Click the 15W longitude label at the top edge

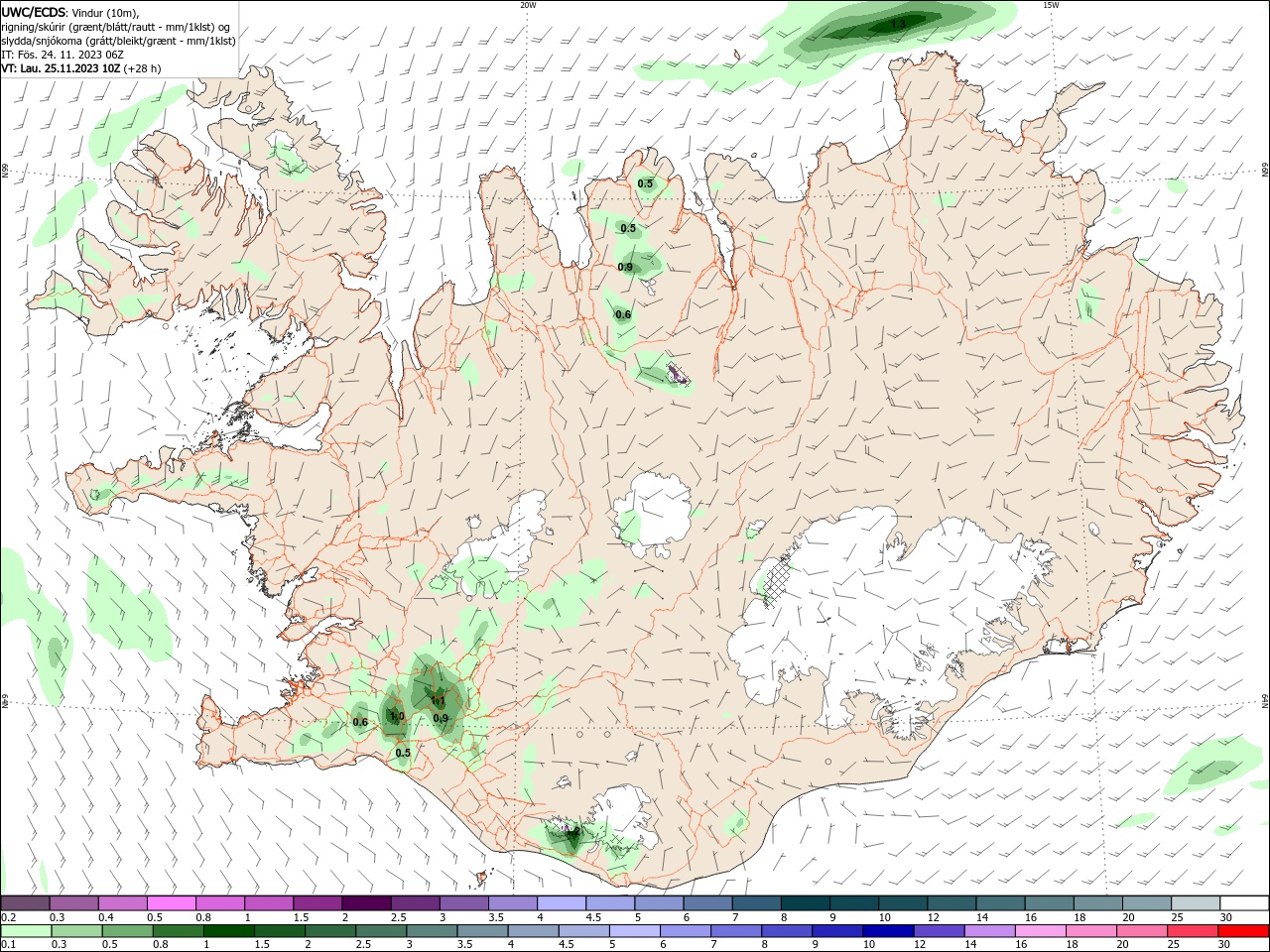pos(1051,5)
